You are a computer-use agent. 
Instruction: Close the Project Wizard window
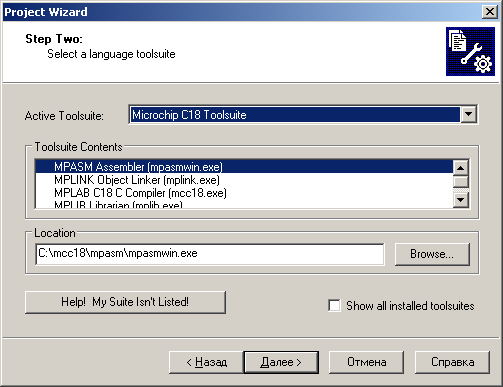click(x=490, y=12)
